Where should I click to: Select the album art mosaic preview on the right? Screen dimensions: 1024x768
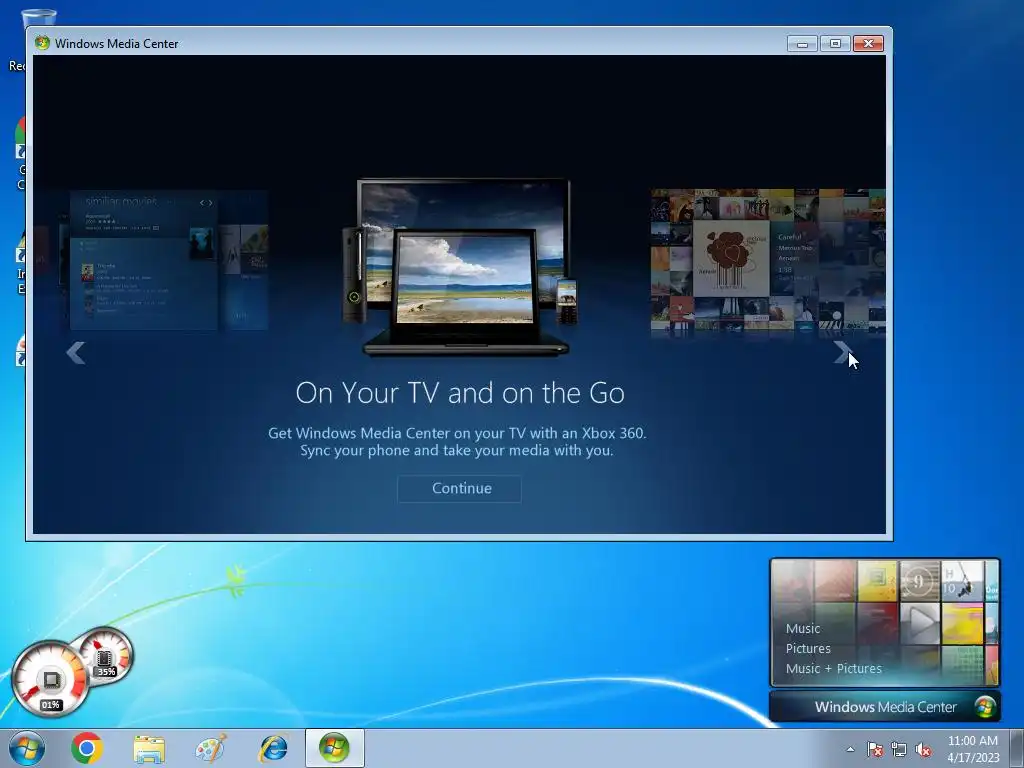click(x=768, y=259)
